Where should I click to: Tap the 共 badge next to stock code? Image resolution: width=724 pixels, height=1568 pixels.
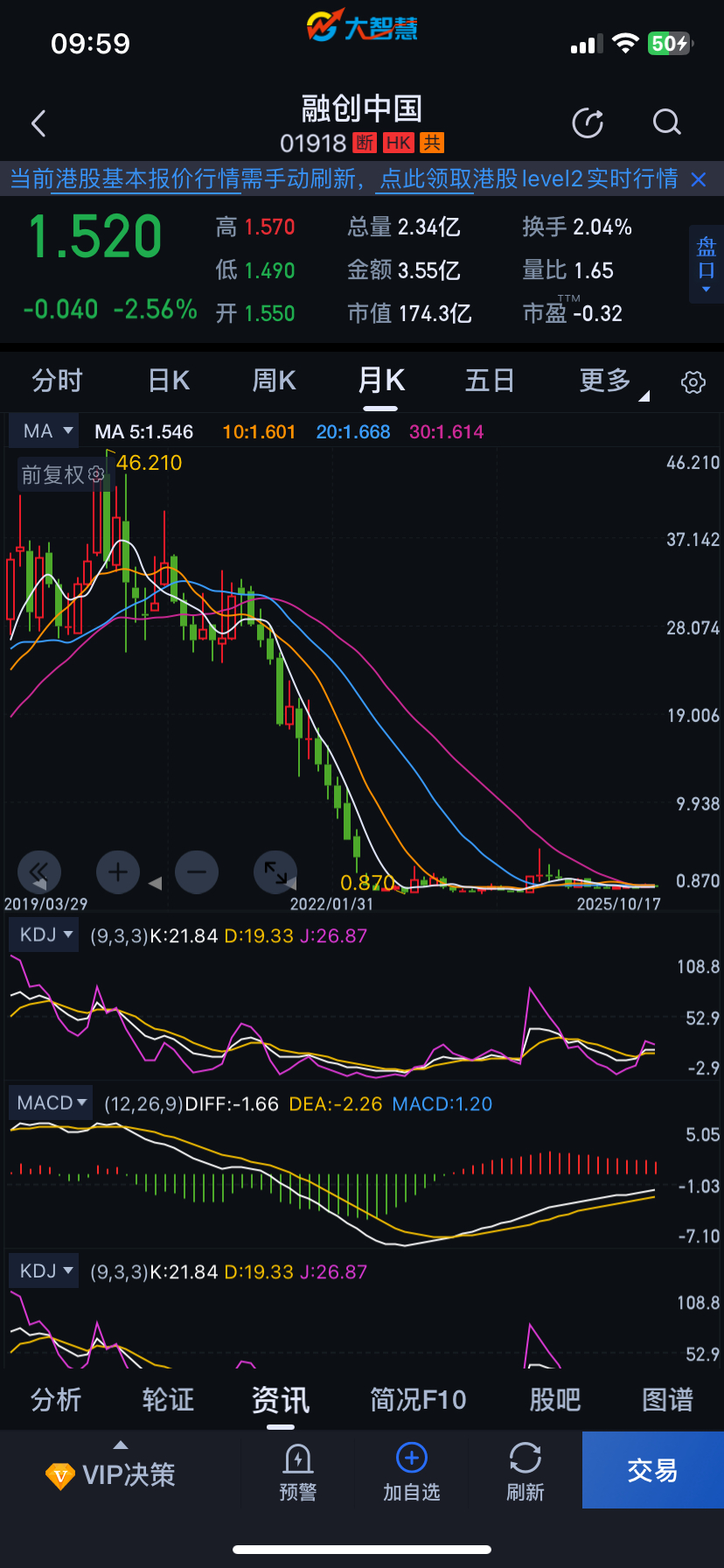[x=432, y=143]
